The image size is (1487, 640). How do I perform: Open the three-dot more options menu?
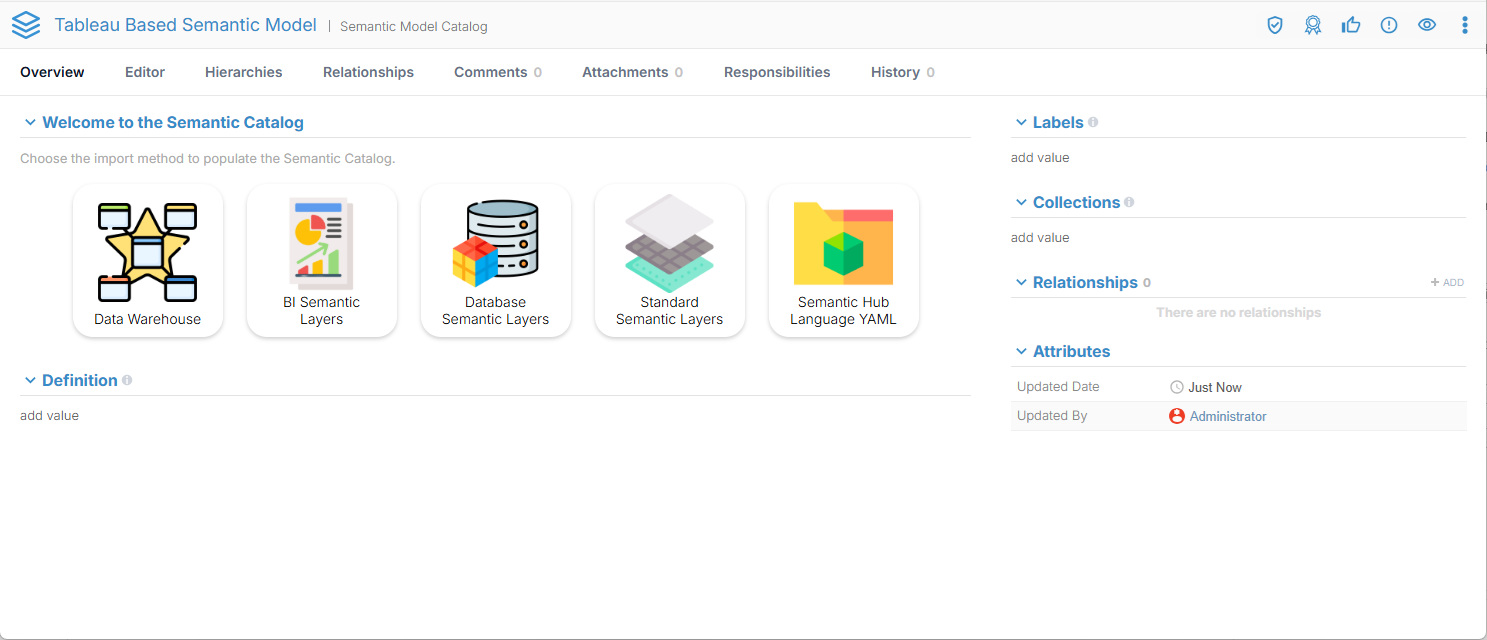point(1465,26)
